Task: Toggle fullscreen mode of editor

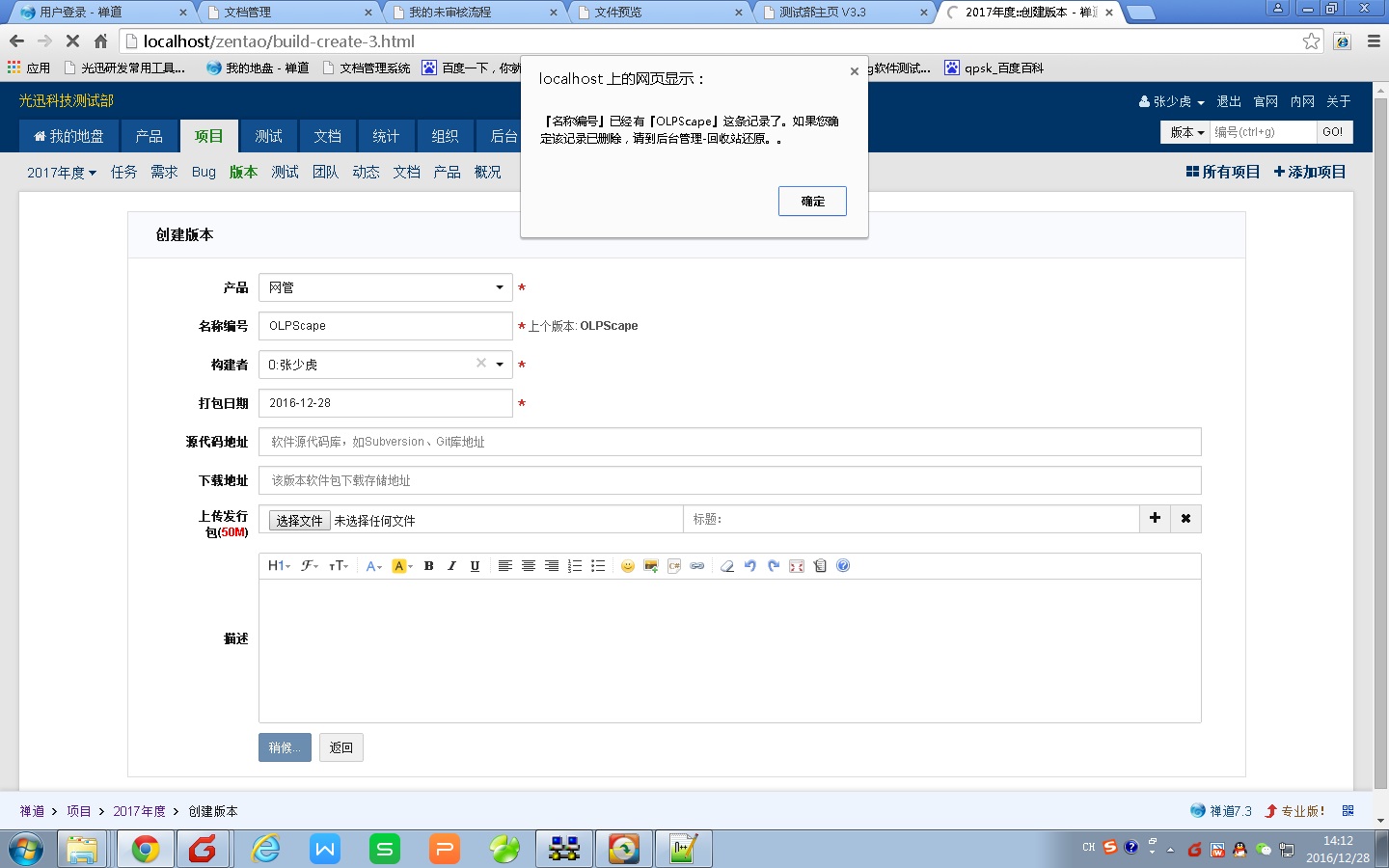Action: click(797, 566)
